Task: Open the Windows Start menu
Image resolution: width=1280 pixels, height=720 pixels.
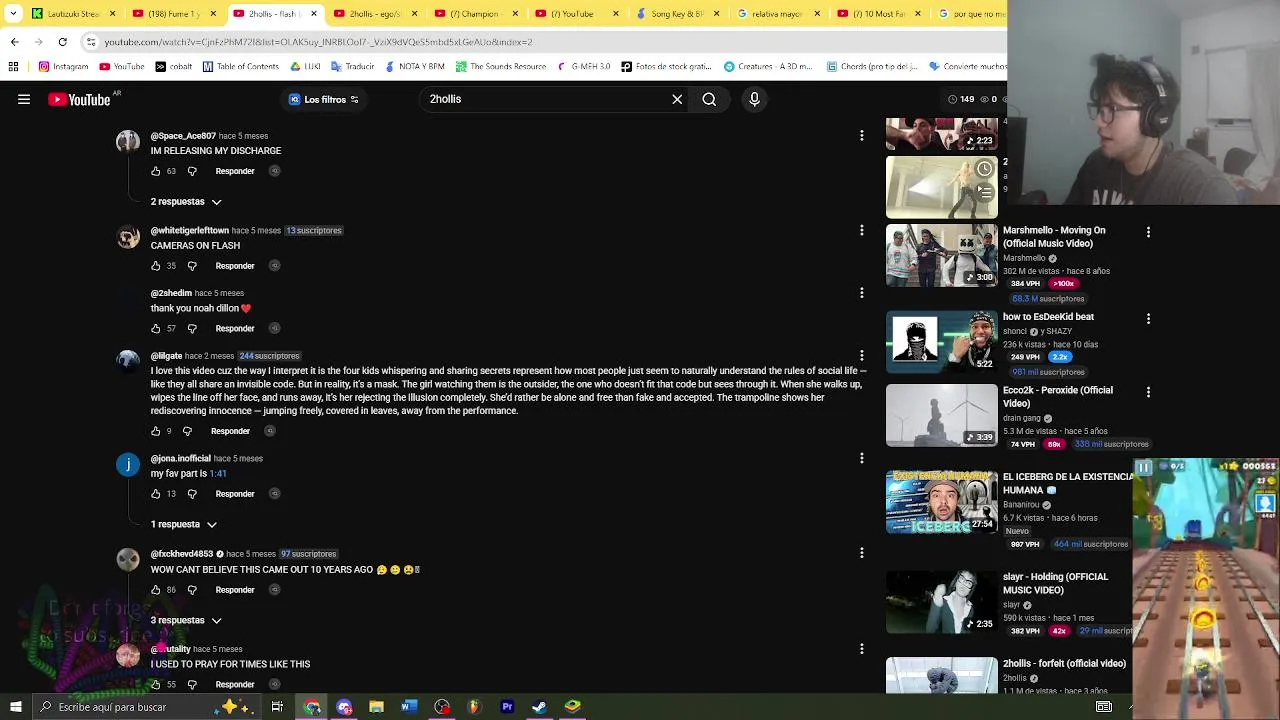Action: (x=15, y=707)
